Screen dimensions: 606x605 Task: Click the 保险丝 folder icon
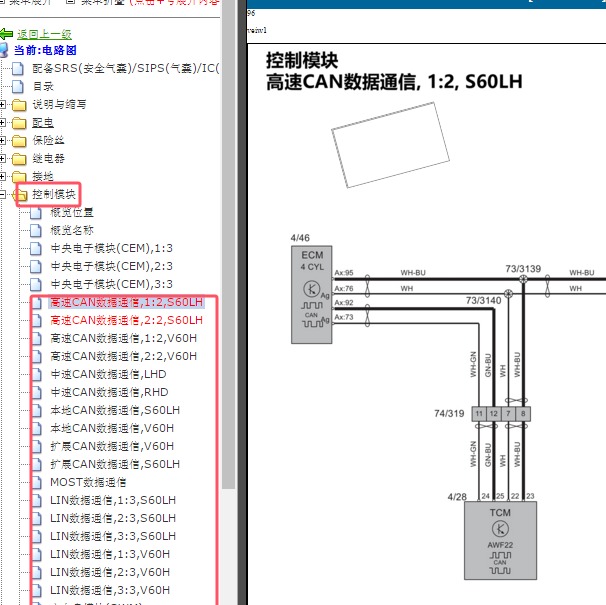point(18,140)
